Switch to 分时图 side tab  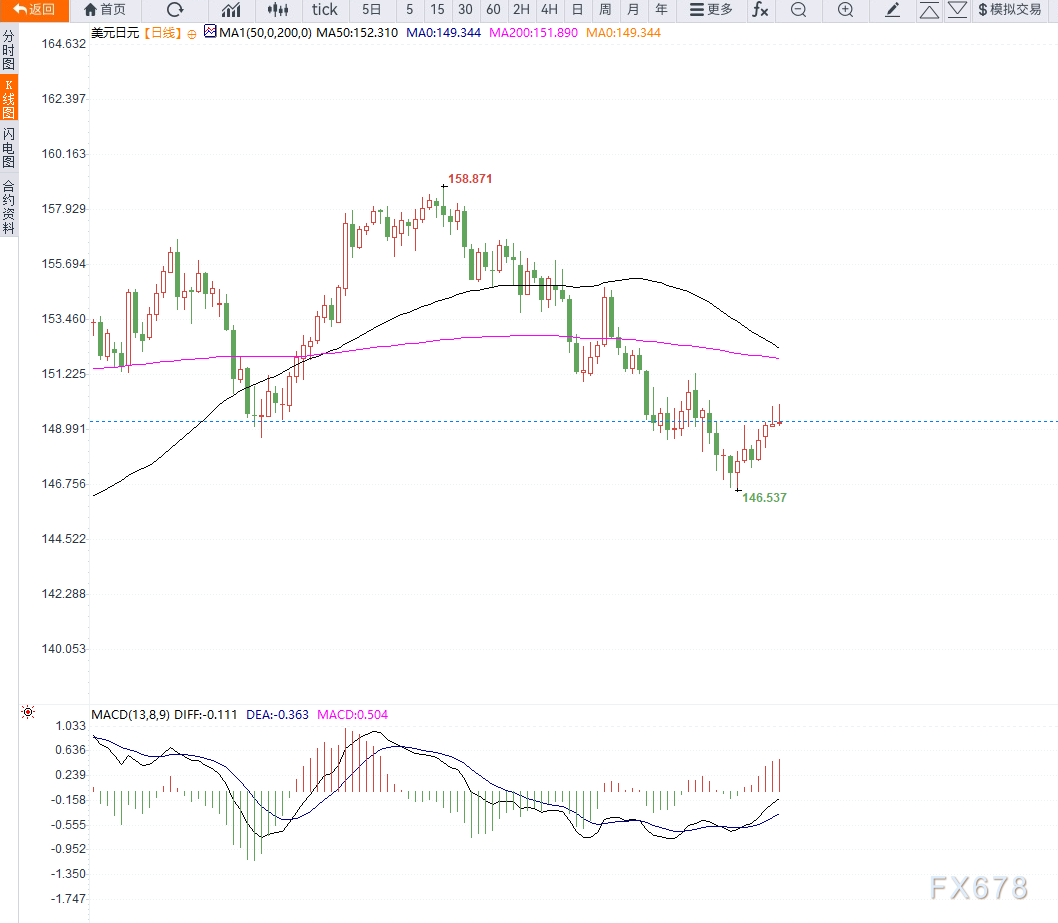[9, 50]
